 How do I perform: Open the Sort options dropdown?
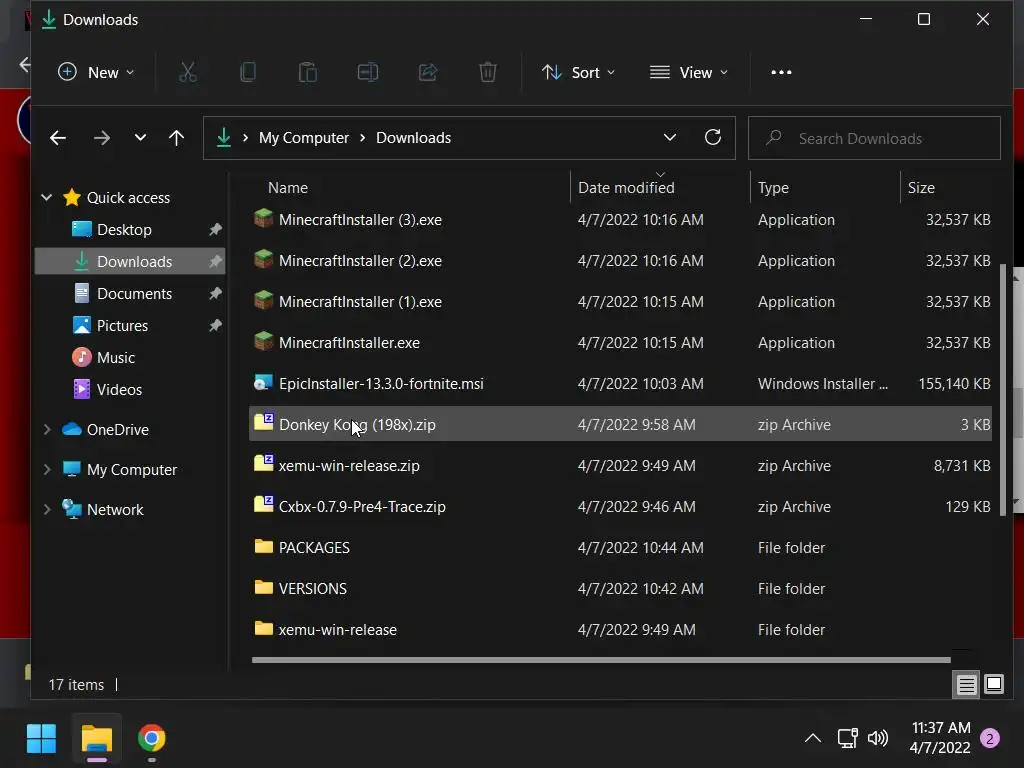578,72
